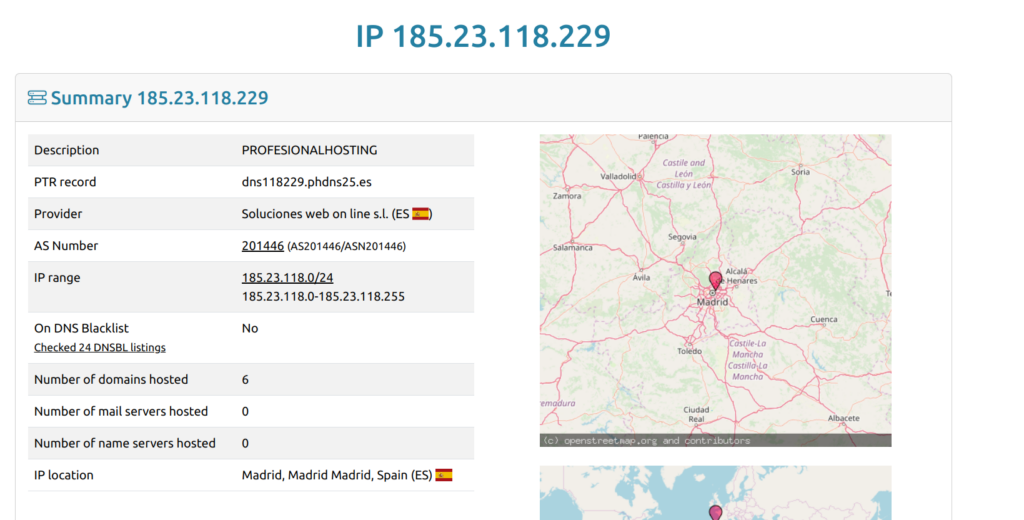1024x520 pixels.
Task: Click Toledo on the Spain map
Action: pos(690,351)
